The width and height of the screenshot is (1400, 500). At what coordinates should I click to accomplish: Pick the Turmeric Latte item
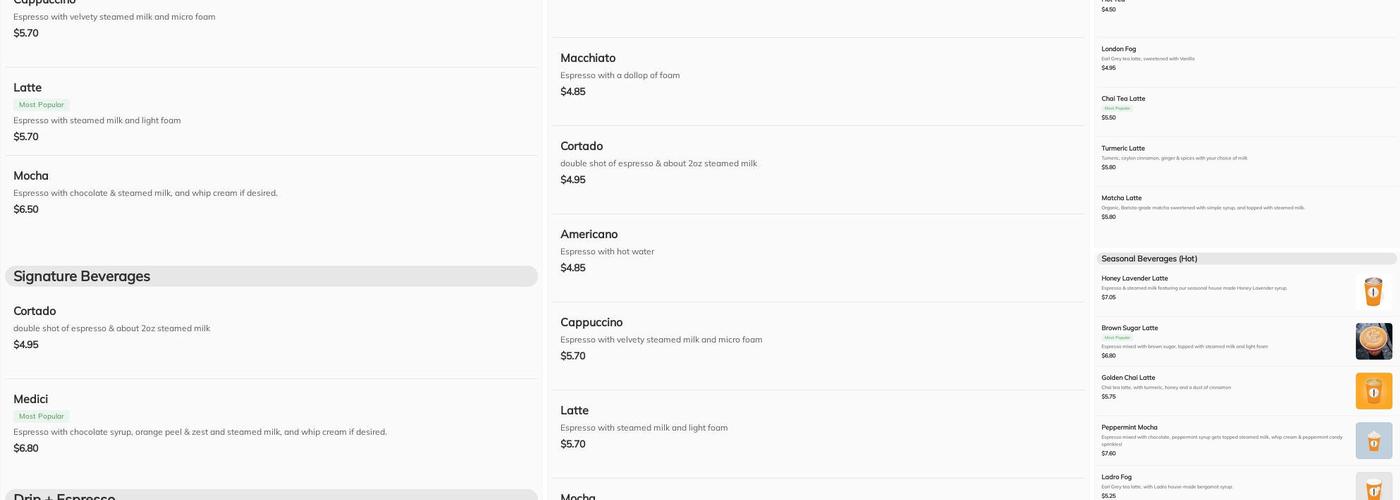(1123, 148)
